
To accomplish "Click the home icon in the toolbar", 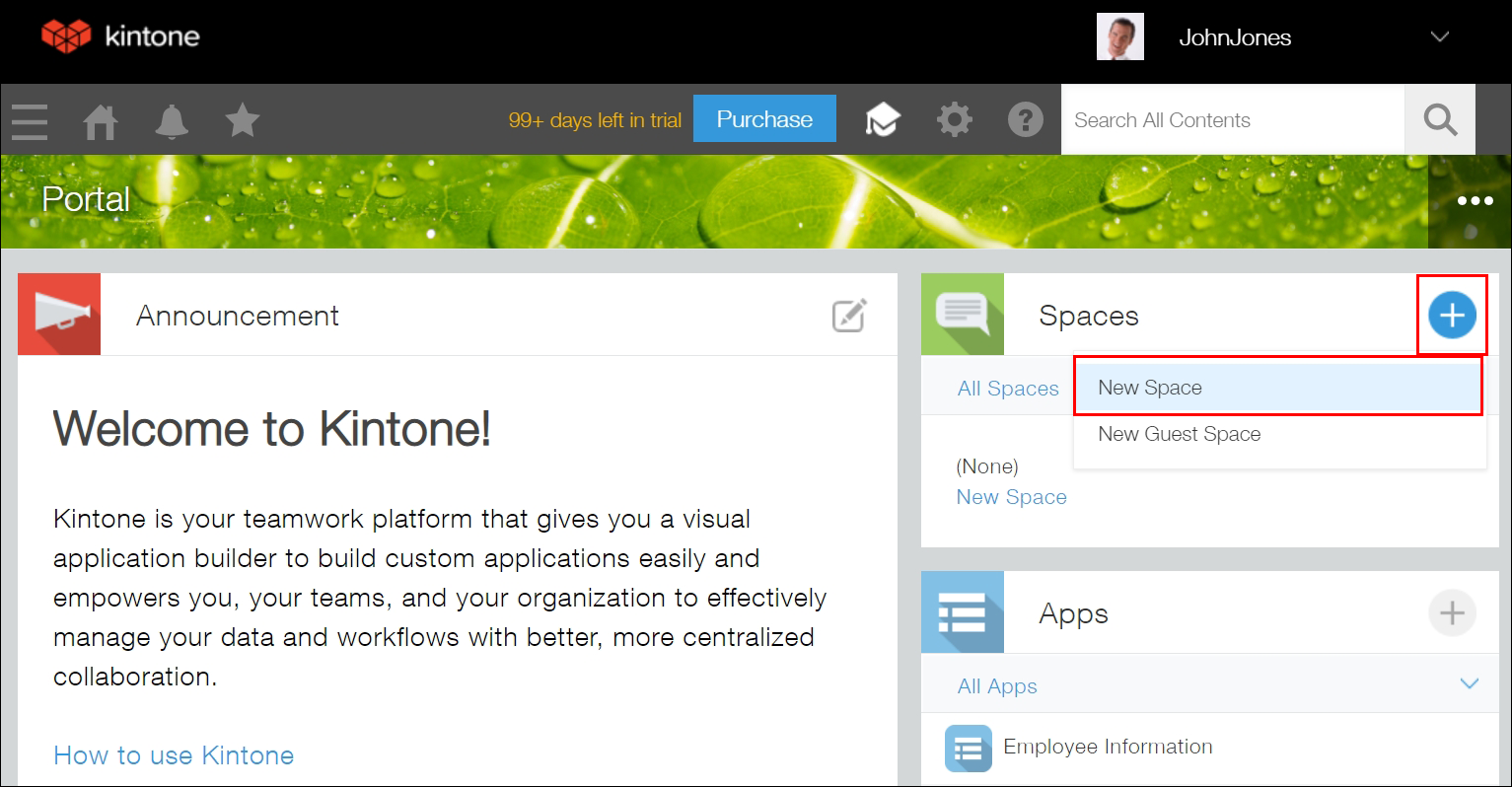I will pos(101,120).
